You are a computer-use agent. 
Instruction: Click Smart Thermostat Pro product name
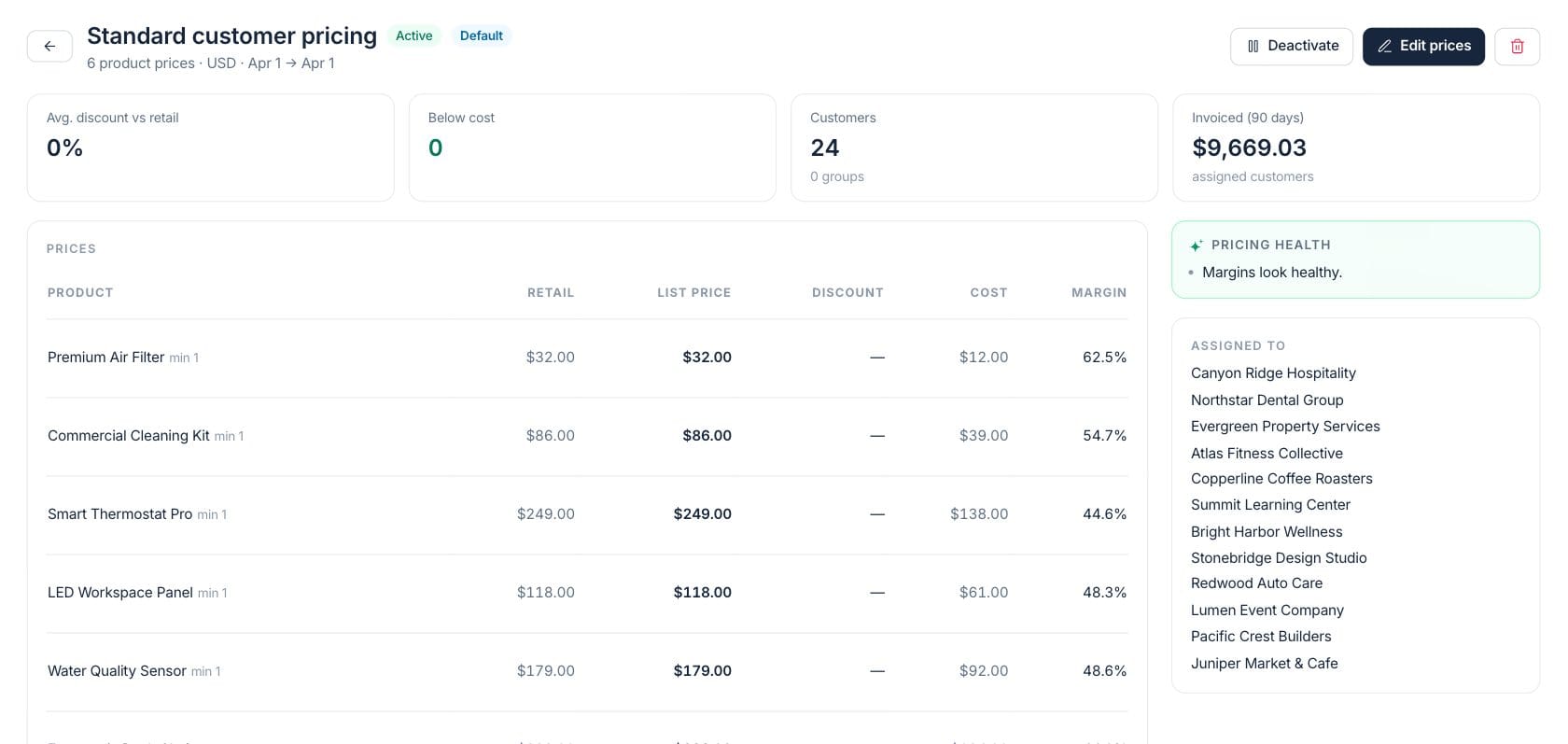click(x=120, y=514)
